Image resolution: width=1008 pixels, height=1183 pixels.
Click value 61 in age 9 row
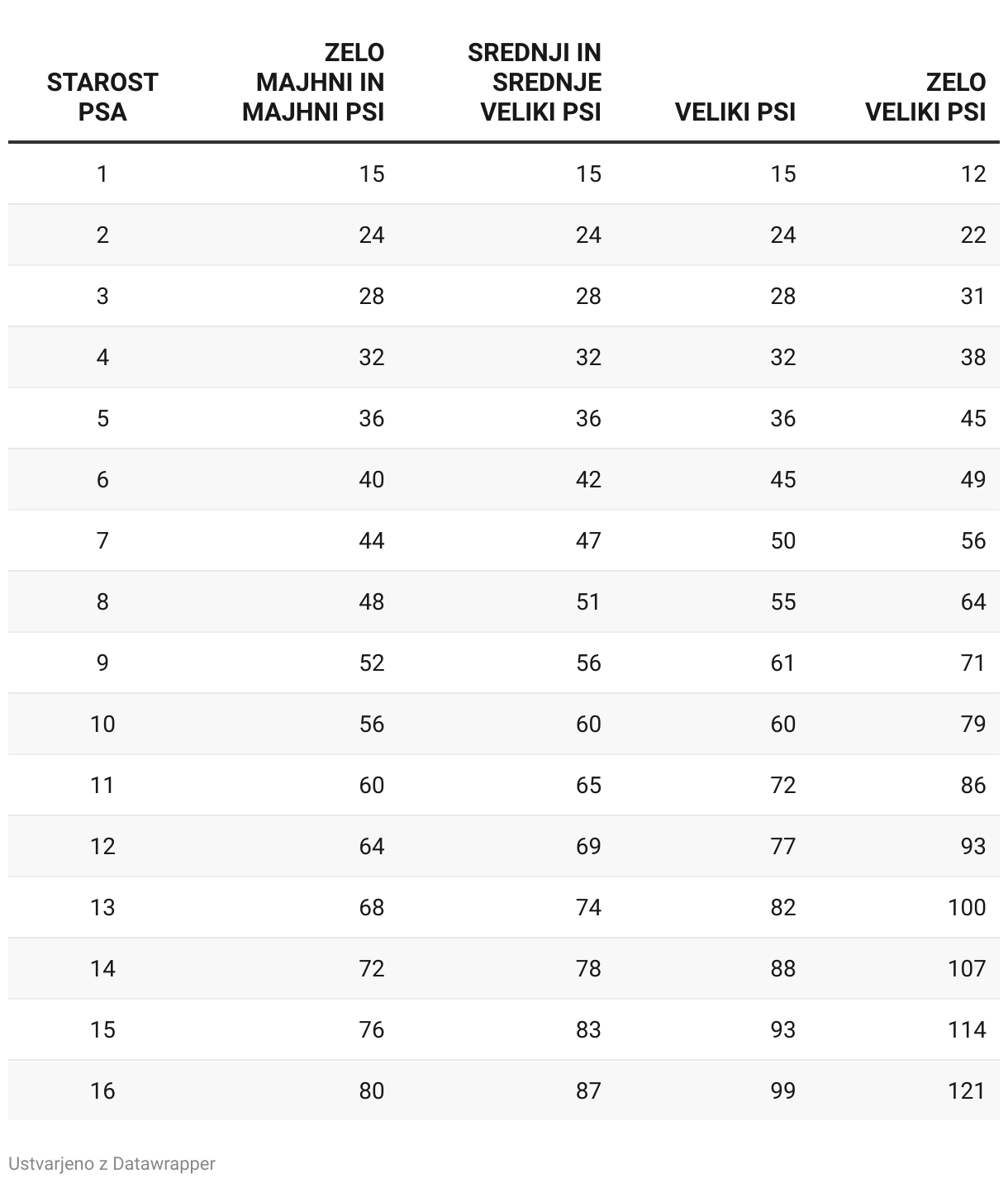coord(782,663)
